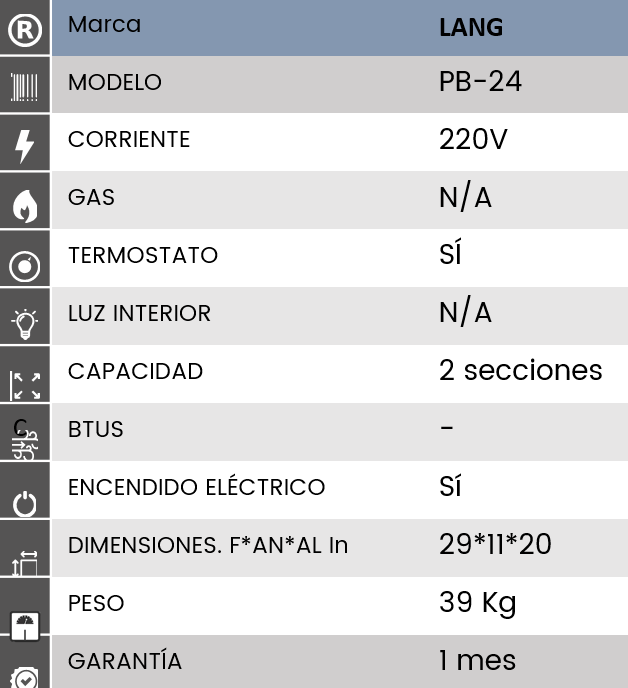Click the 39 Kg weight value
The width and height of the screenshot is (628, 688).
pos(477,603)
